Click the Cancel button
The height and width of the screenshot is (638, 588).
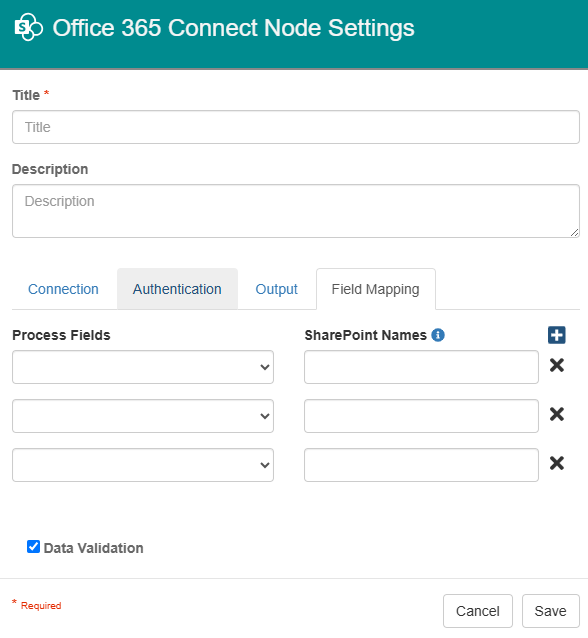coord(478,611)
